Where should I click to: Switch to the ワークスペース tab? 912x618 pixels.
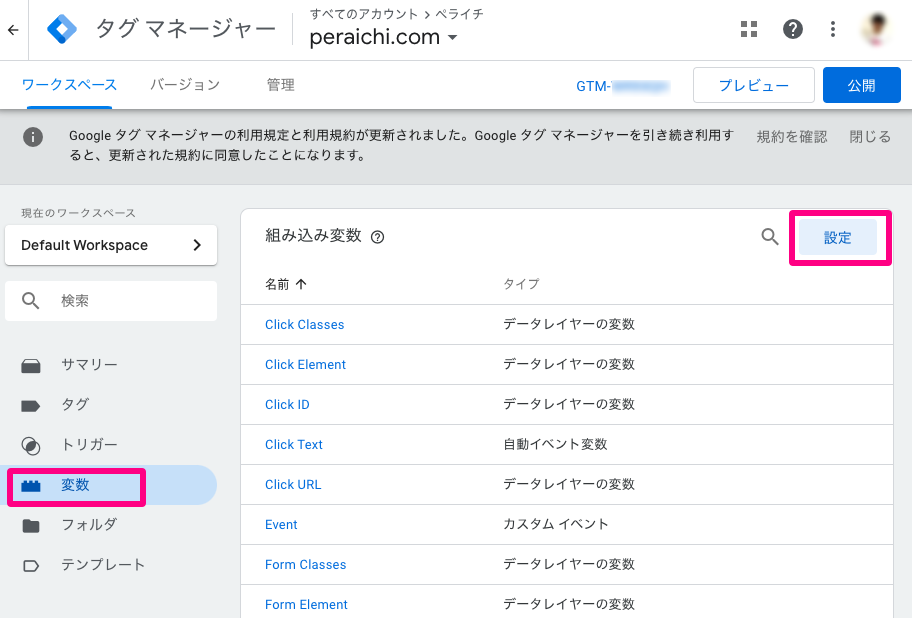pyautogui.click(x=69, y=85)
